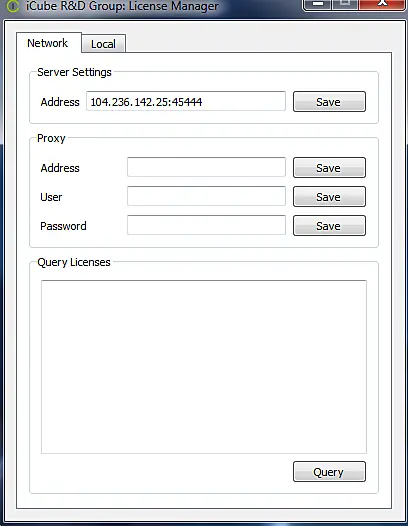This screenshot has width=408, height=526.
Task: Maximize the License Manager window
Action: pyautogui.click(x=345, y=5)
